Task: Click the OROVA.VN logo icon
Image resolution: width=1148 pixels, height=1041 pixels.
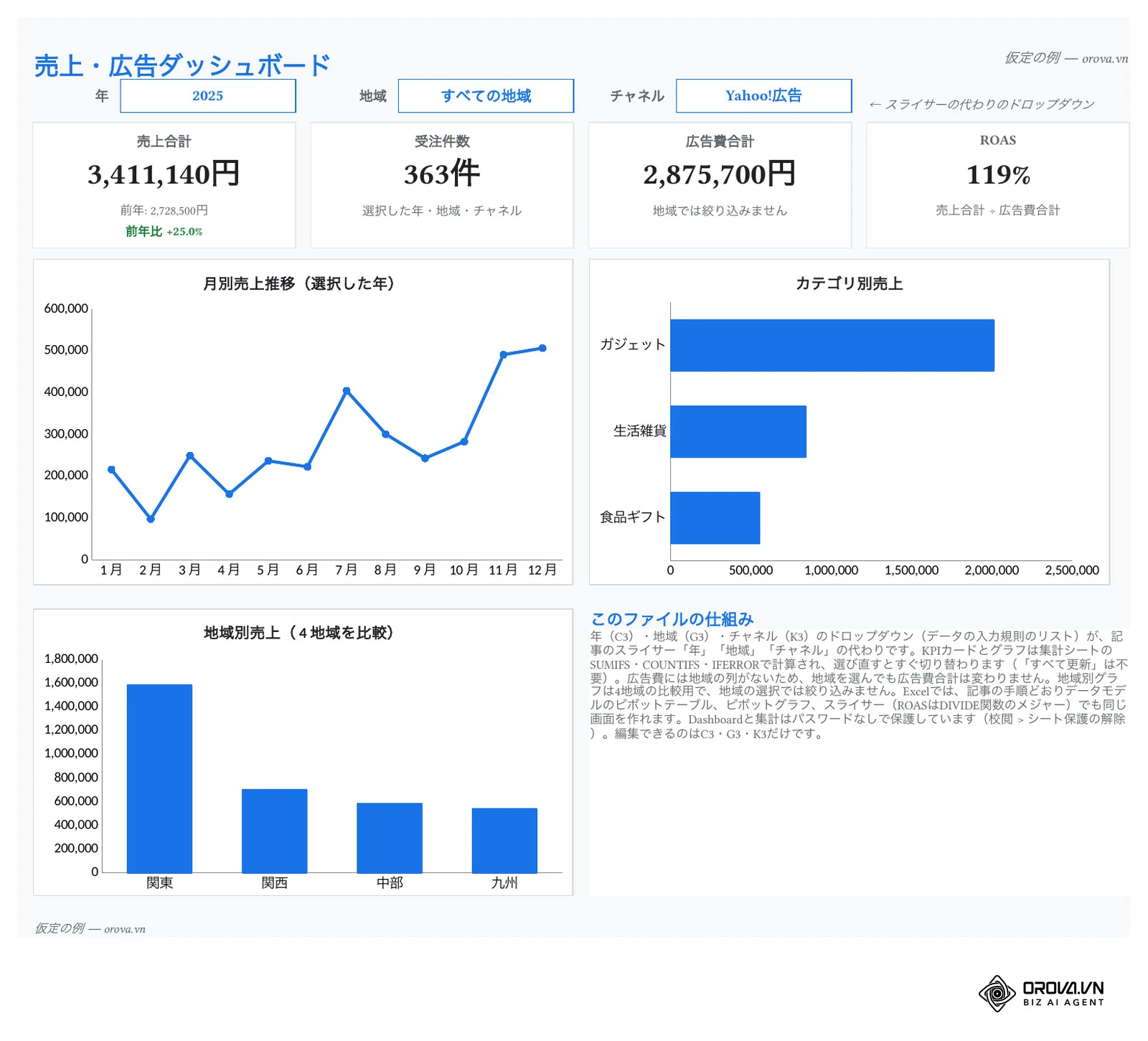Action: coord(997,993)
